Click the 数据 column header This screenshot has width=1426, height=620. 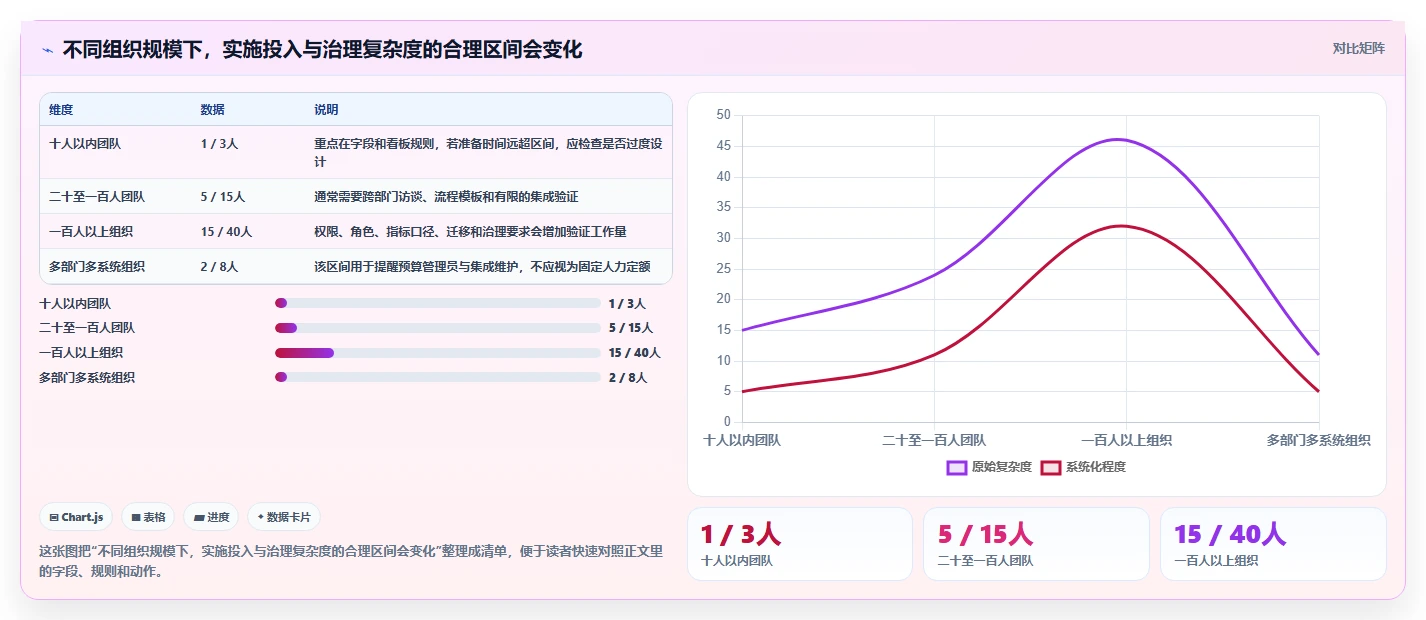tap(212, 110)
